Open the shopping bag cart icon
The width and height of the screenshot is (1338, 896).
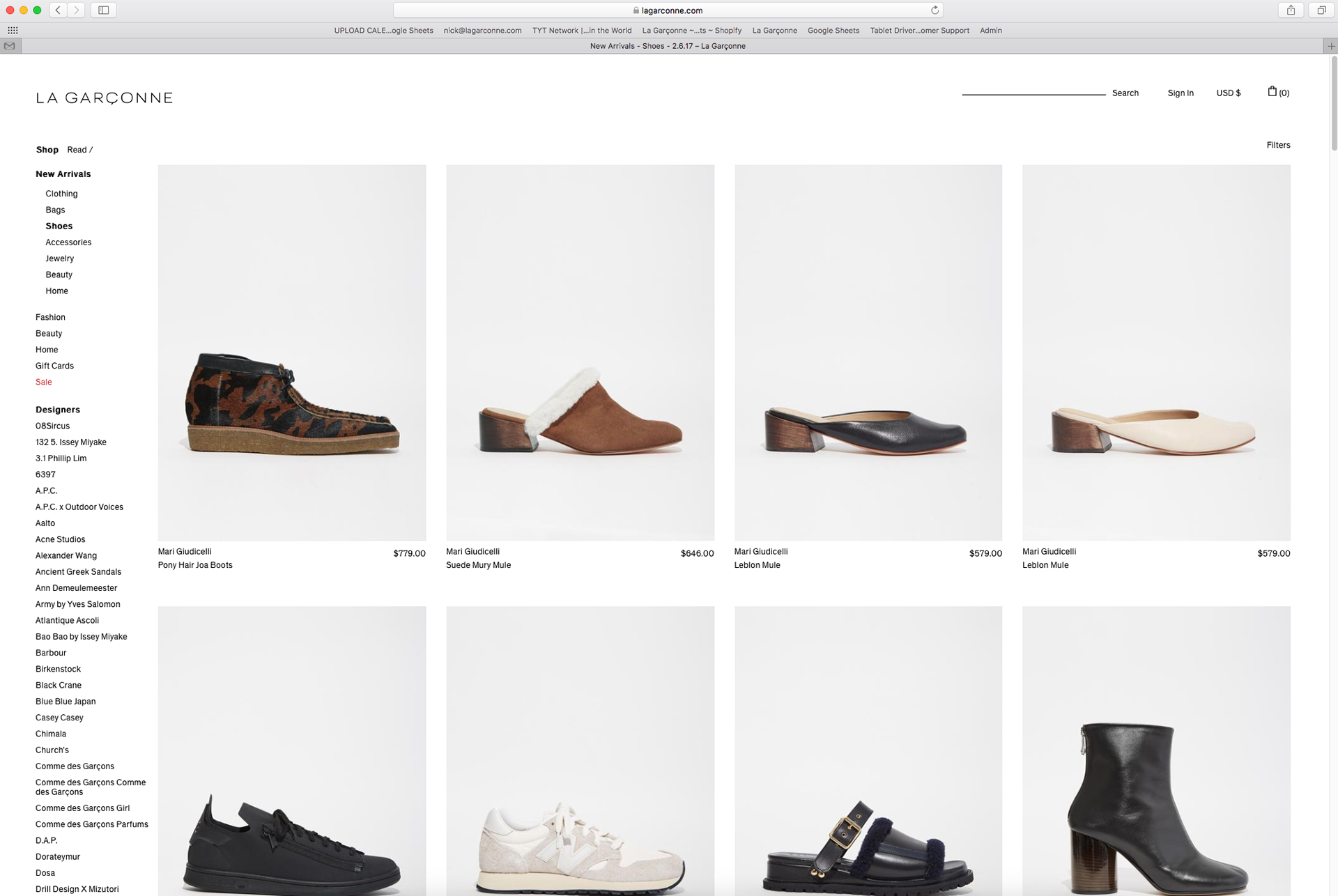(x=1272, y=91)
